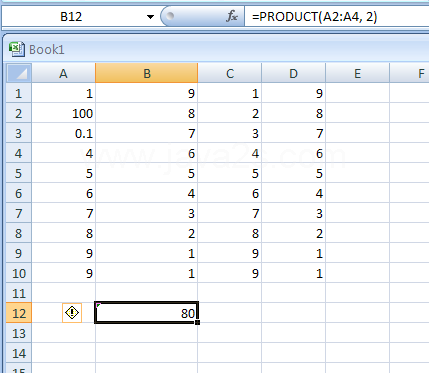Click the error warning icon beside B12

click(72, 313)
